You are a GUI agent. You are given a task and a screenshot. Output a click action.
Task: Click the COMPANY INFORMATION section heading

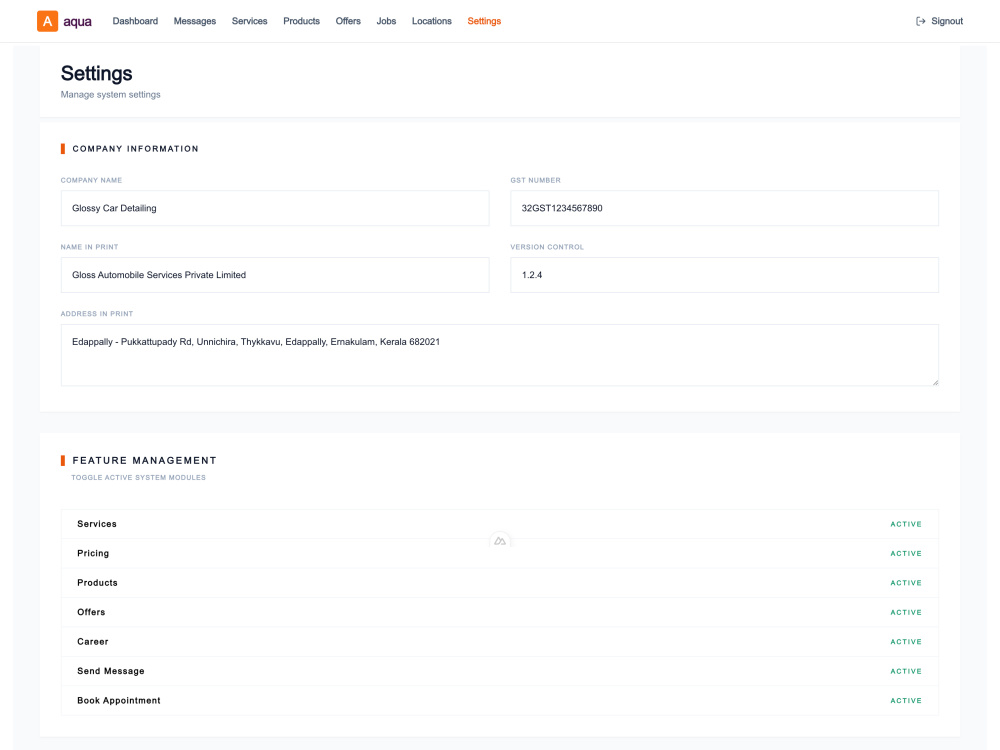(135, 149)
